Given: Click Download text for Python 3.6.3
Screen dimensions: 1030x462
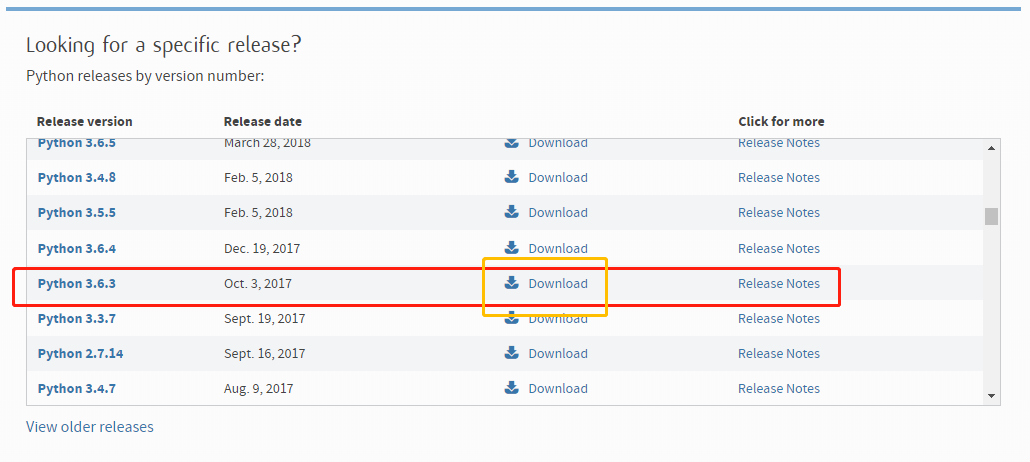Looking at the screenshot, I should pos(558,283).
